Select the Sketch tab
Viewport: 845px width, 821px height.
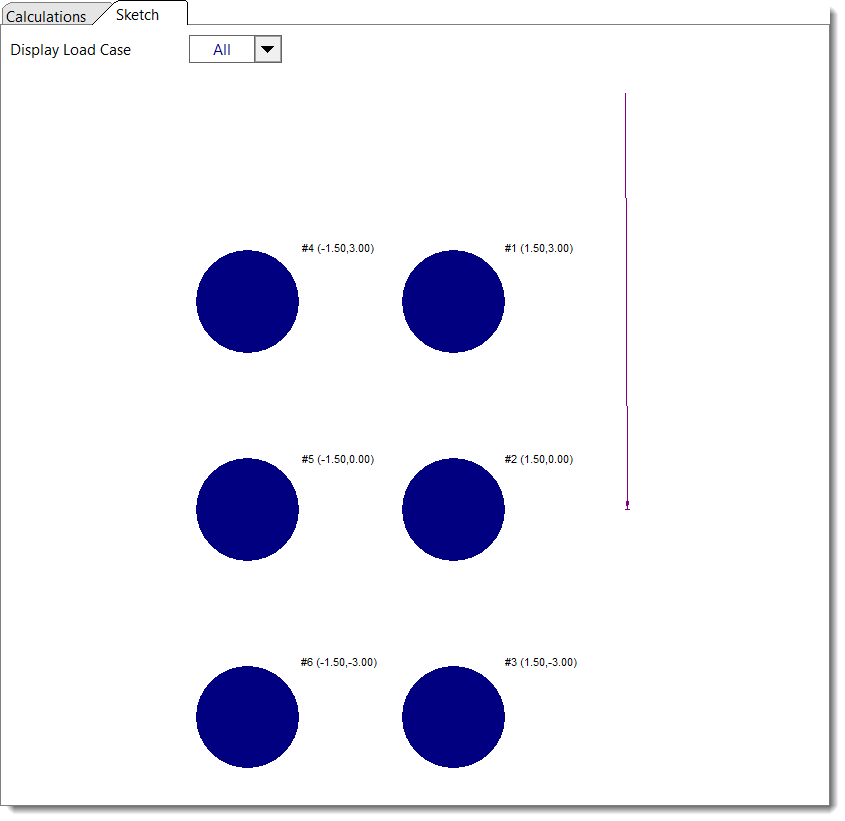pyautogui.click(x=137, y=15)
